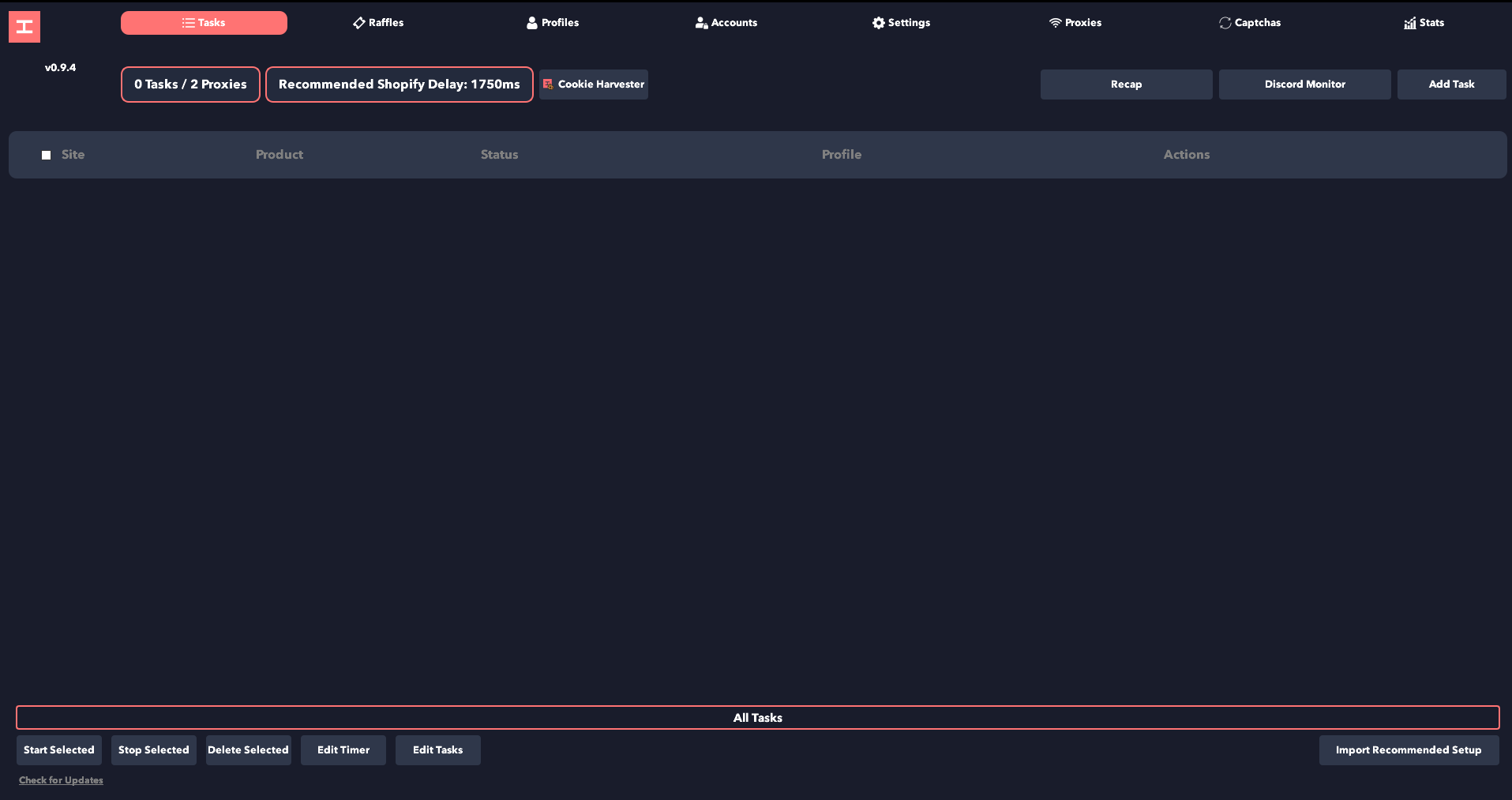Click the Check for Updates link
The width and height of the screenshot is (1512, 800).
coord(61,780)
